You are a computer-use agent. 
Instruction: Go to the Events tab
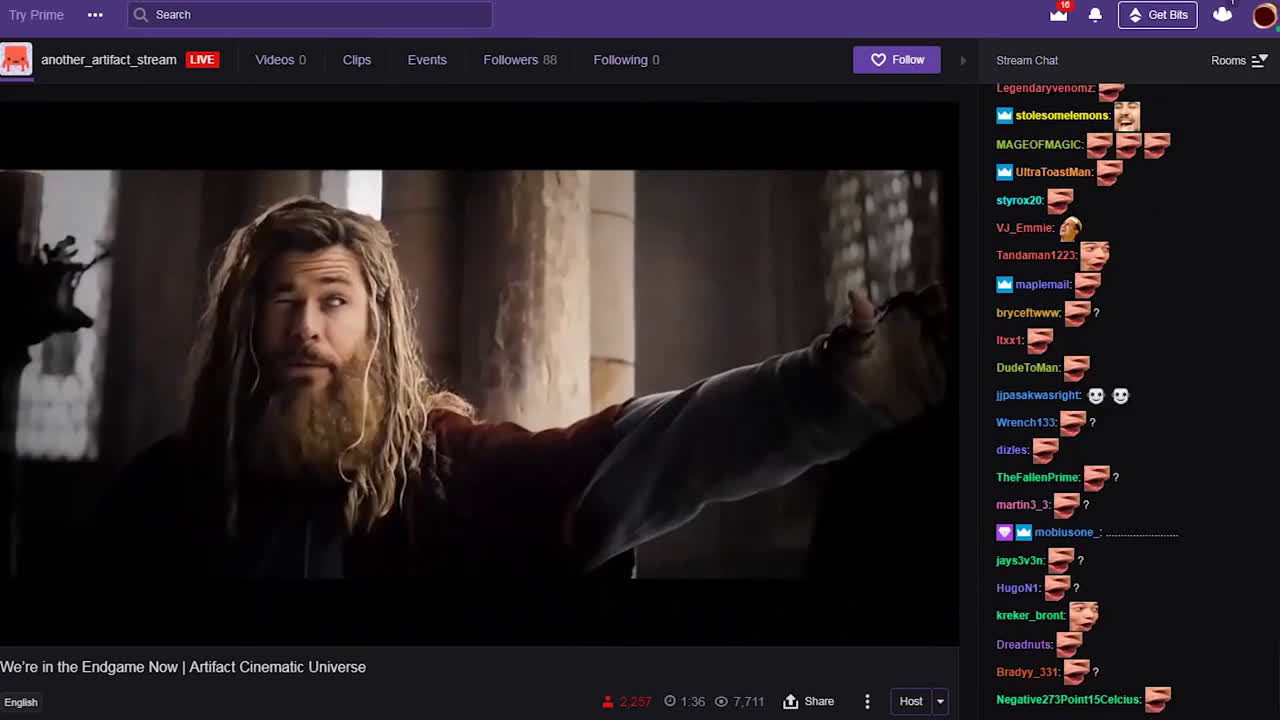pyautogui.click(x=427, y=60)
